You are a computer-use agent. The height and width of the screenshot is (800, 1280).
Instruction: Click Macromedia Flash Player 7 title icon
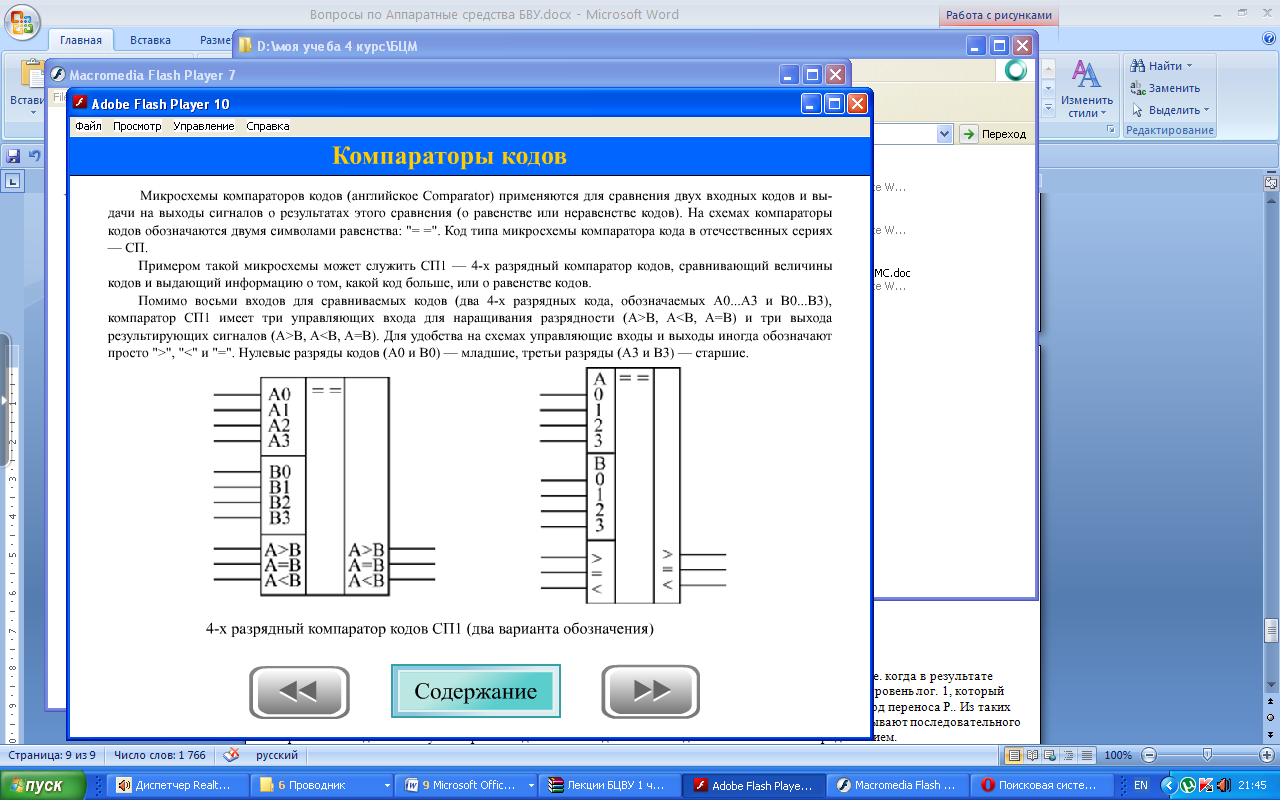pyautogui.click(x=58, y=74)
